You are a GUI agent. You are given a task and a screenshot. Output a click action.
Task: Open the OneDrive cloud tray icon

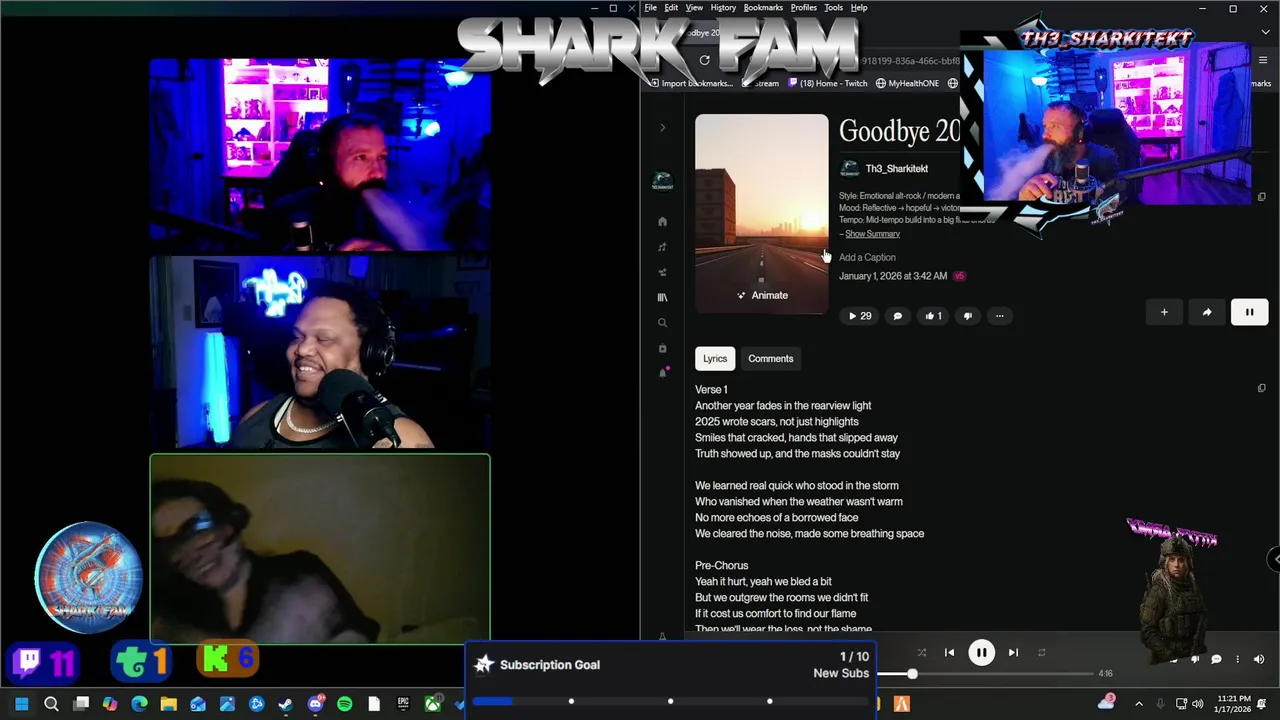coord(1107,704)
